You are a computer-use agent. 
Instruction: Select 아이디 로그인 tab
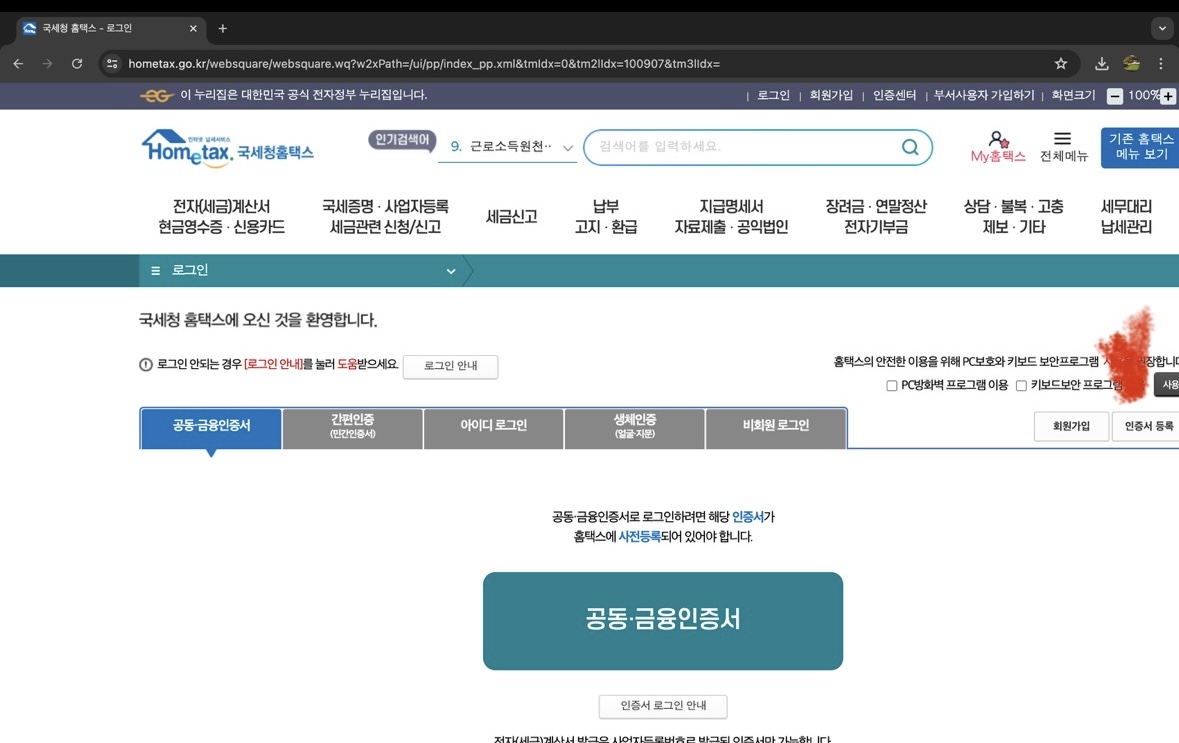pos(493,428)
